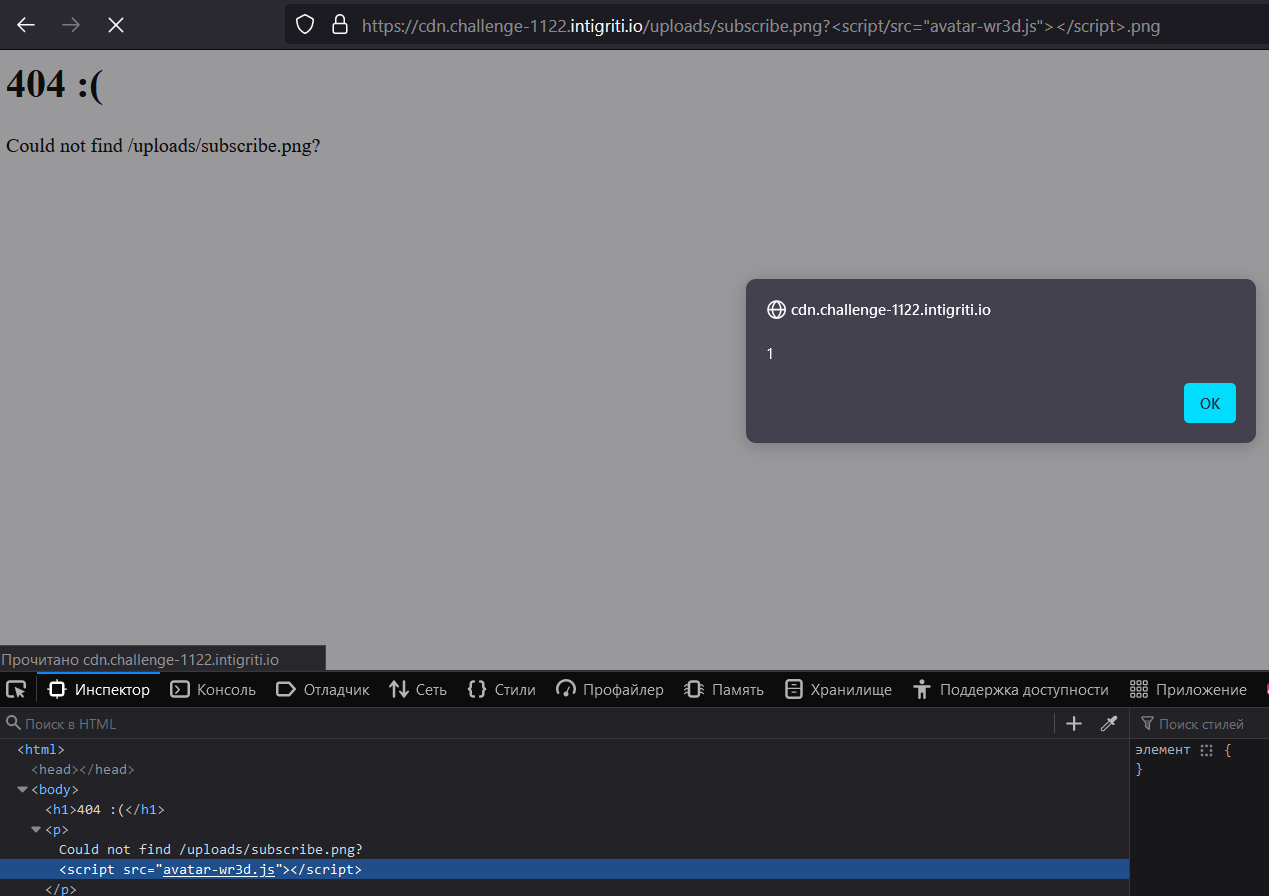The height and width of the screenshot is (896, 1269).
Task: Click the 'Could not find /uploads/subscribe.png?' page text
Action: (163, 145)
